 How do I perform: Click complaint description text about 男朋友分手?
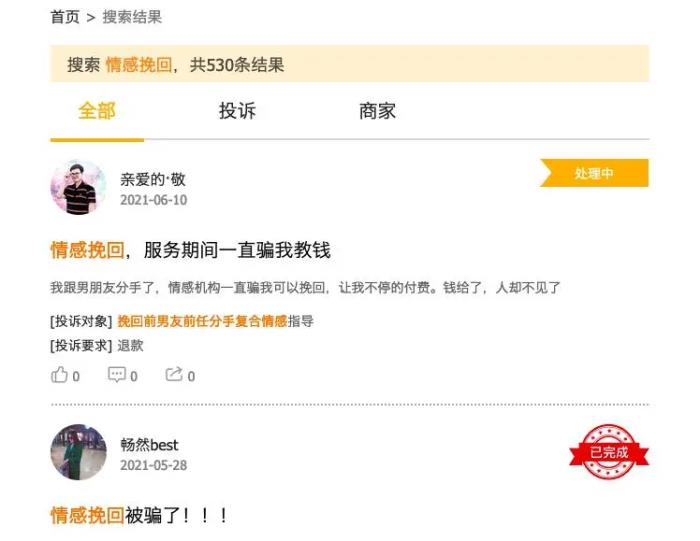click(x=305, y=287)
